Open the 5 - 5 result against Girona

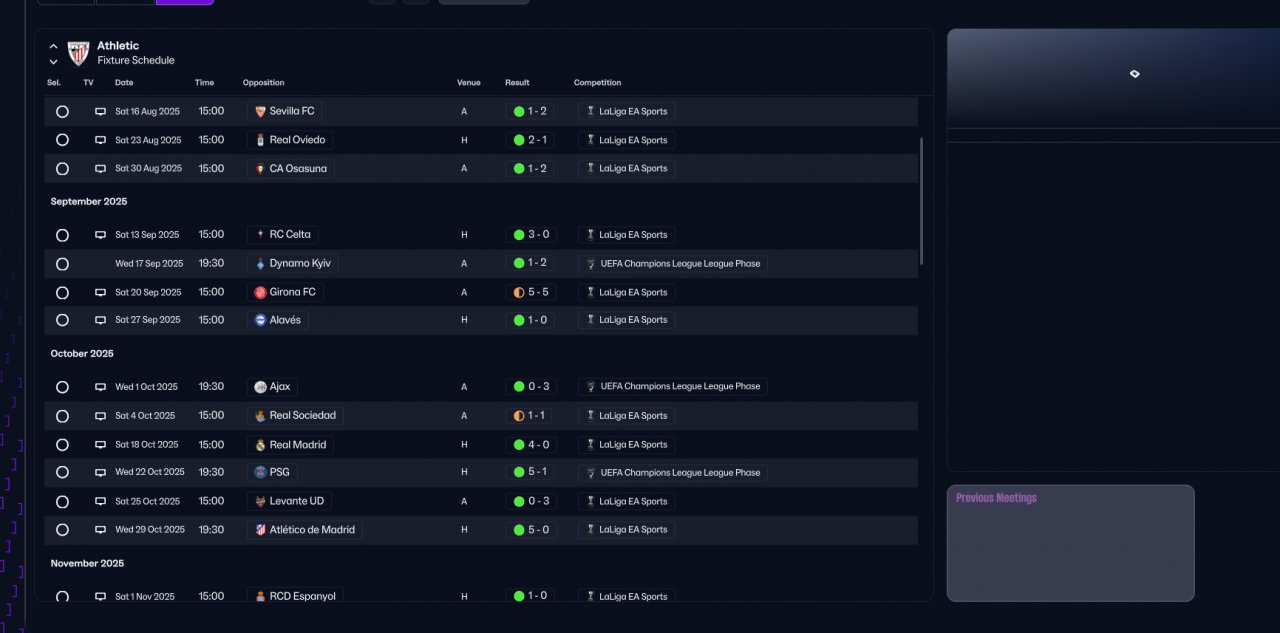[531, 293]
